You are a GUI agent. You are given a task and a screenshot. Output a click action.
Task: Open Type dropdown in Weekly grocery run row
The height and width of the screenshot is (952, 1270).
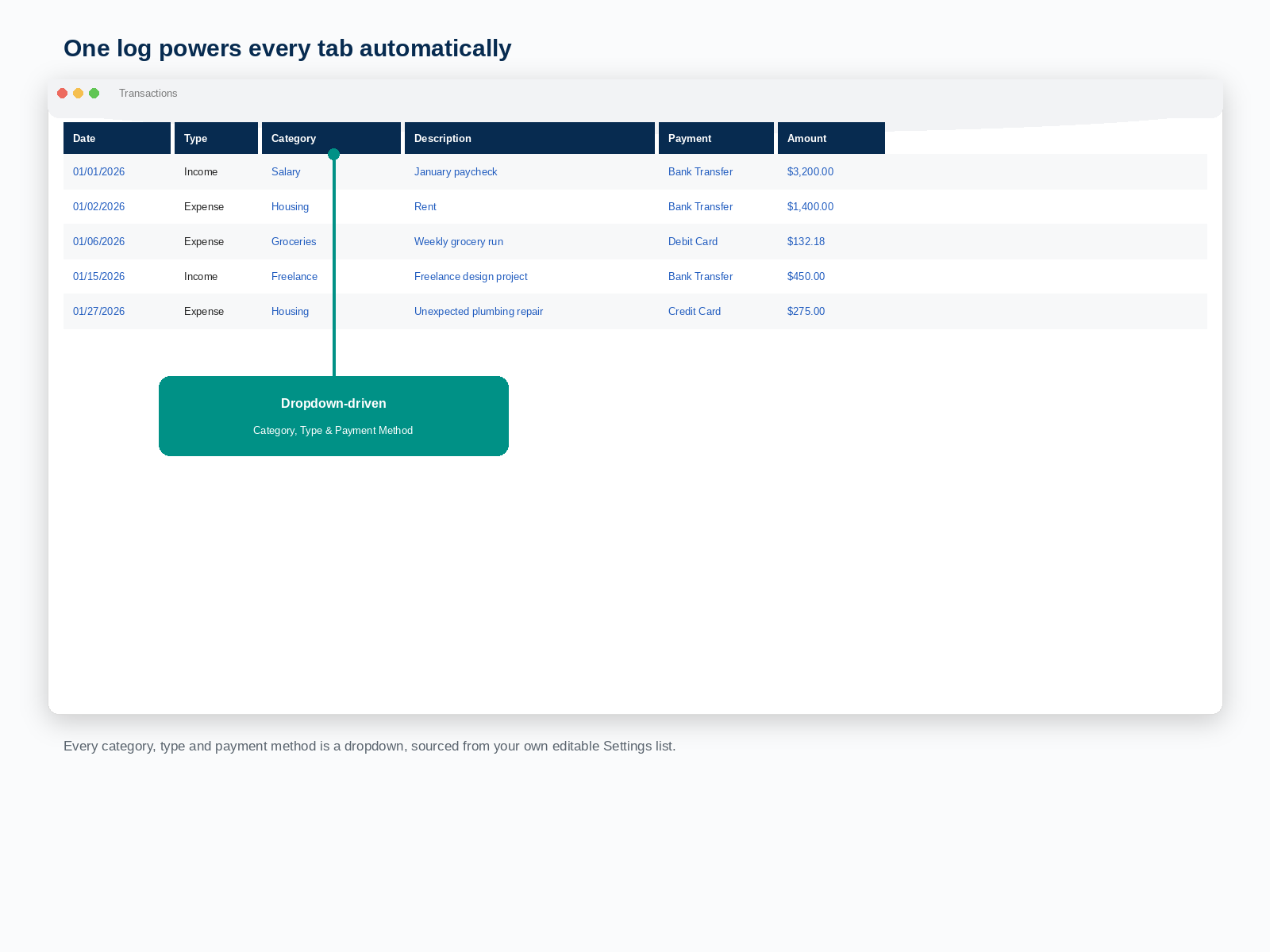click(x=204, y=242)
